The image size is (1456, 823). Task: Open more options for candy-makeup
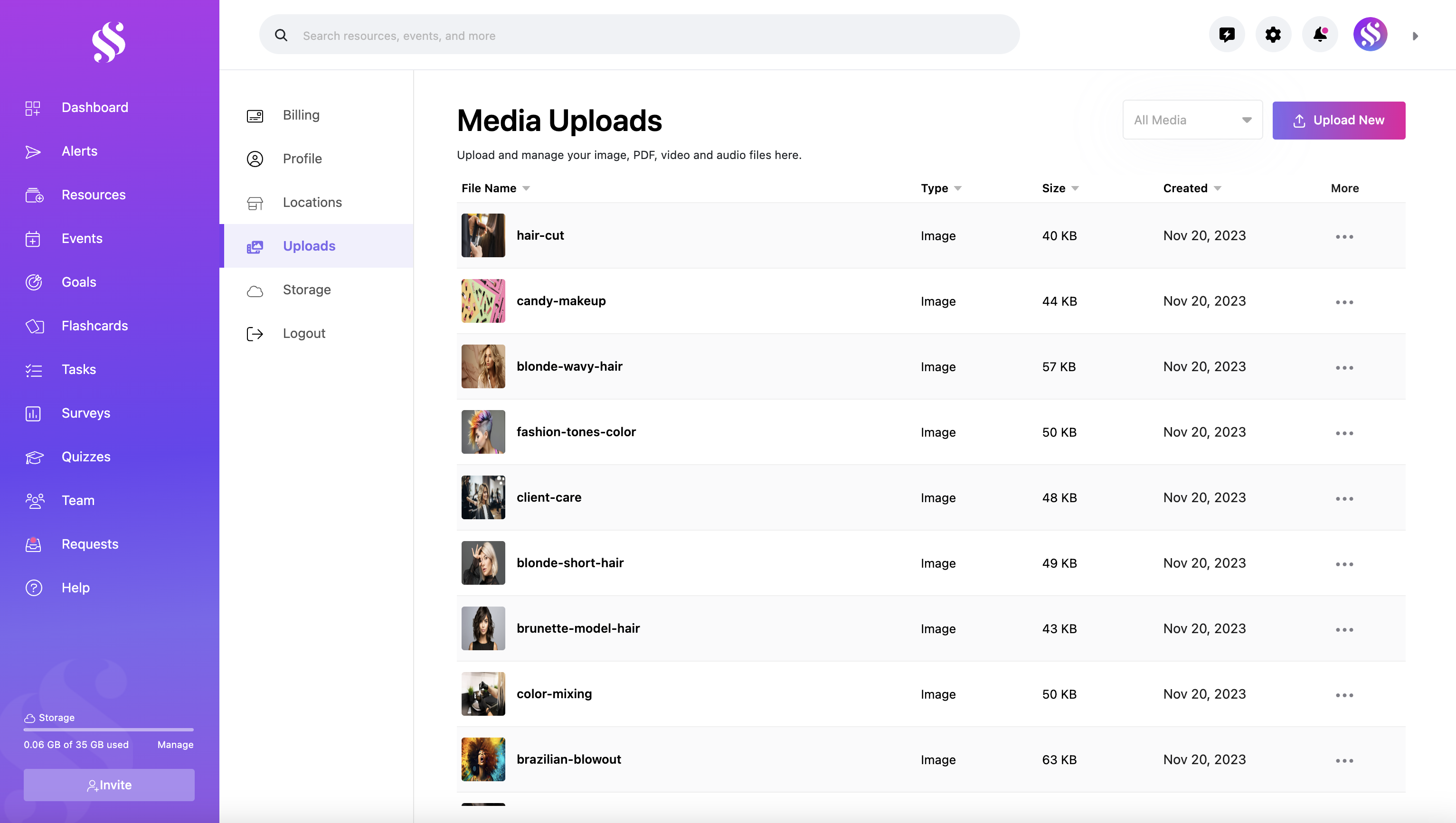[1344, 302]
